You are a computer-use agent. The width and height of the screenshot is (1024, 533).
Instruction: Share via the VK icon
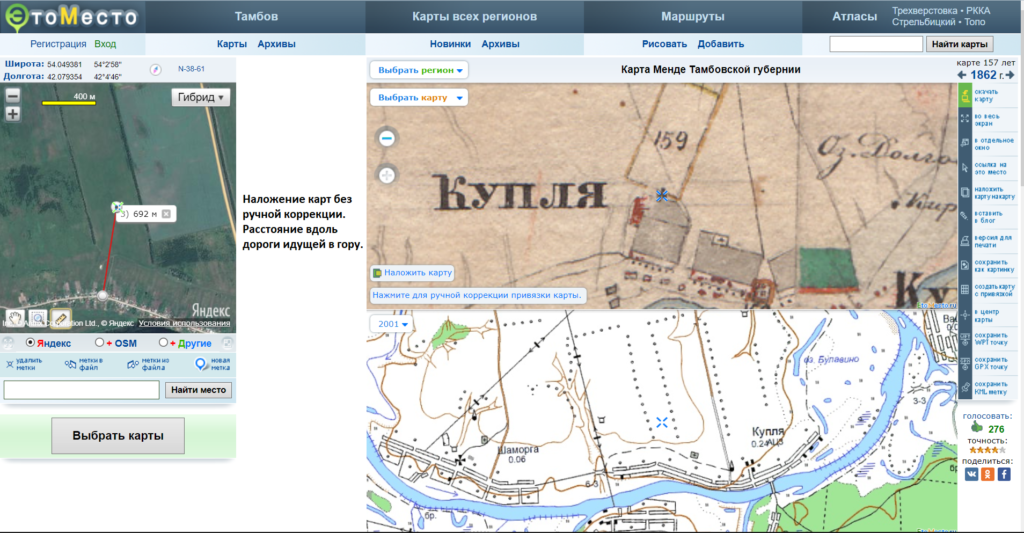click(971, 475)
